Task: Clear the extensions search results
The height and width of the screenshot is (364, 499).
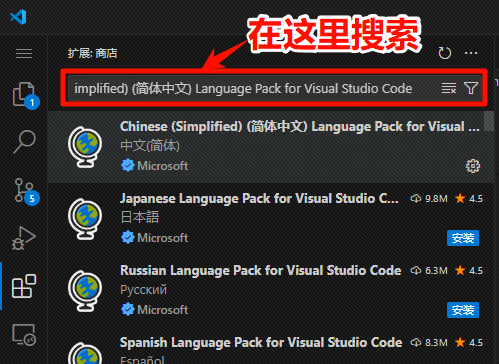Action: (449, 88)
